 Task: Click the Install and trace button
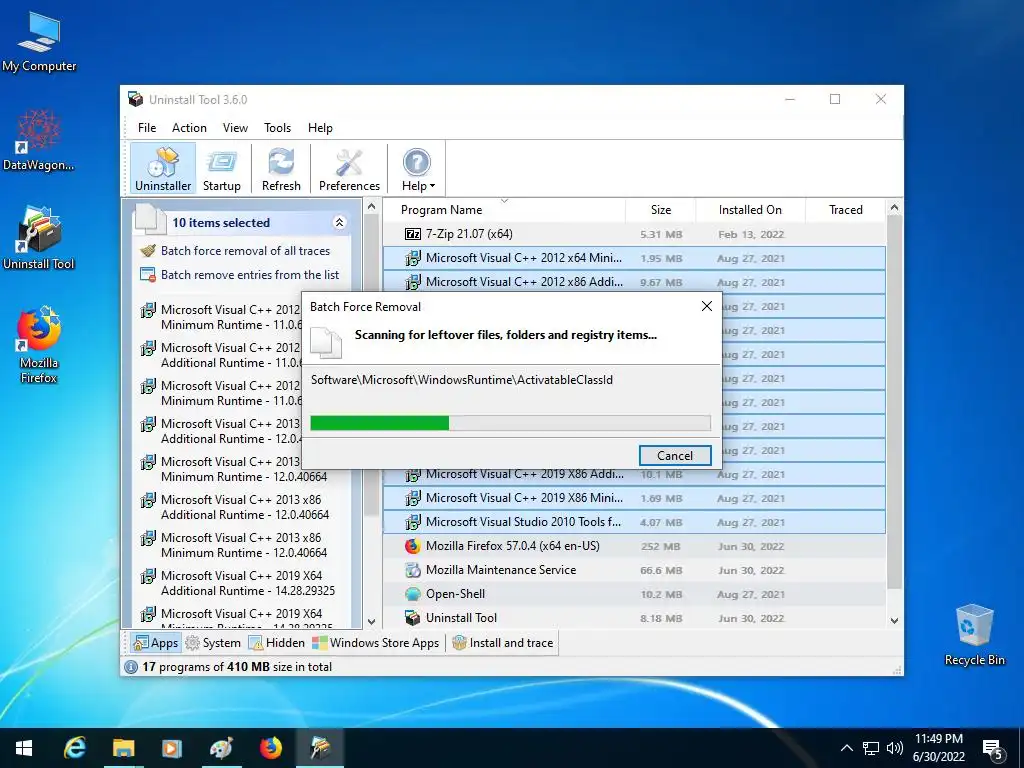tap(503, 643)
